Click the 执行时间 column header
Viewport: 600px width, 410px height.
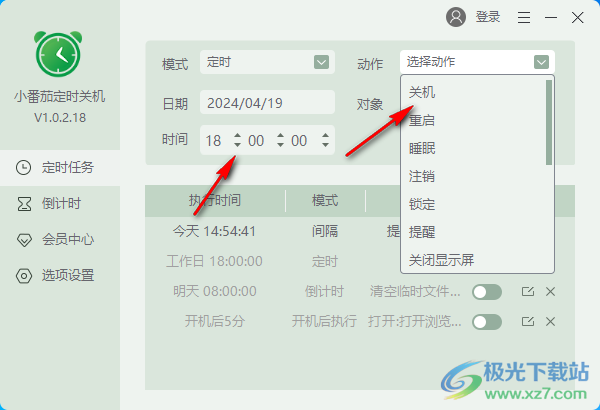click(x=215, y=200)
